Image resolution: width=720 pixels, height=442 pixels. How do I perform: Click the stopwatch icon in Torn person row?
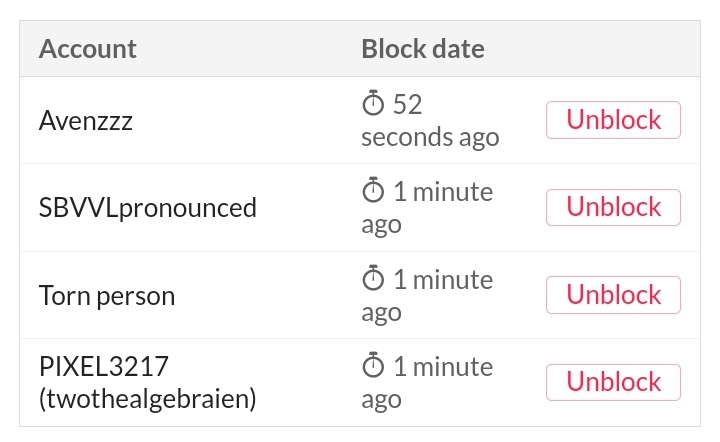373,278
